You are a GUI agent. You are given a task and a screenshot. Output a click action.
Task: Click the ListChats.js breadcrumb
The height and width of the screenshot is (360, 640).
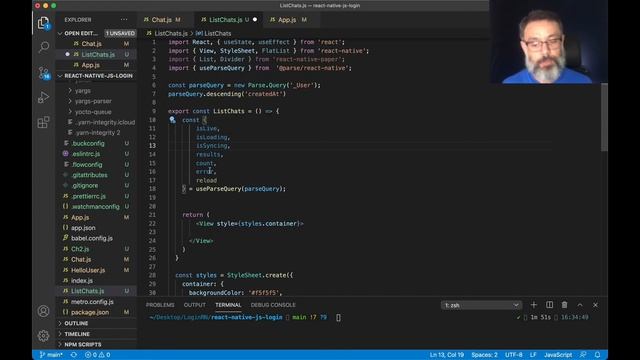171,33
